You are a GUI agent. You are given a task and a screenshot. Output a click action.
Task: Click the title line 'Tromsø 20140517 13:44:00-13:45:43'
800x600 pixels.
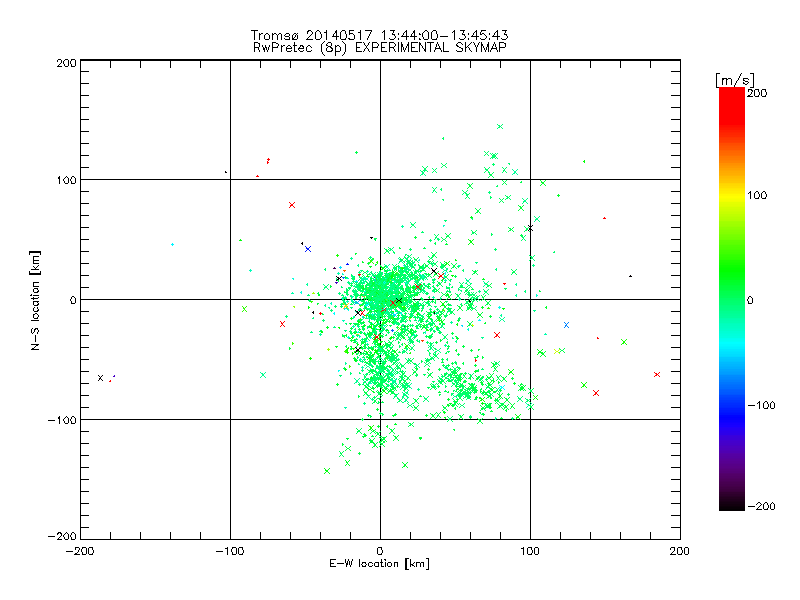(379, 35)
